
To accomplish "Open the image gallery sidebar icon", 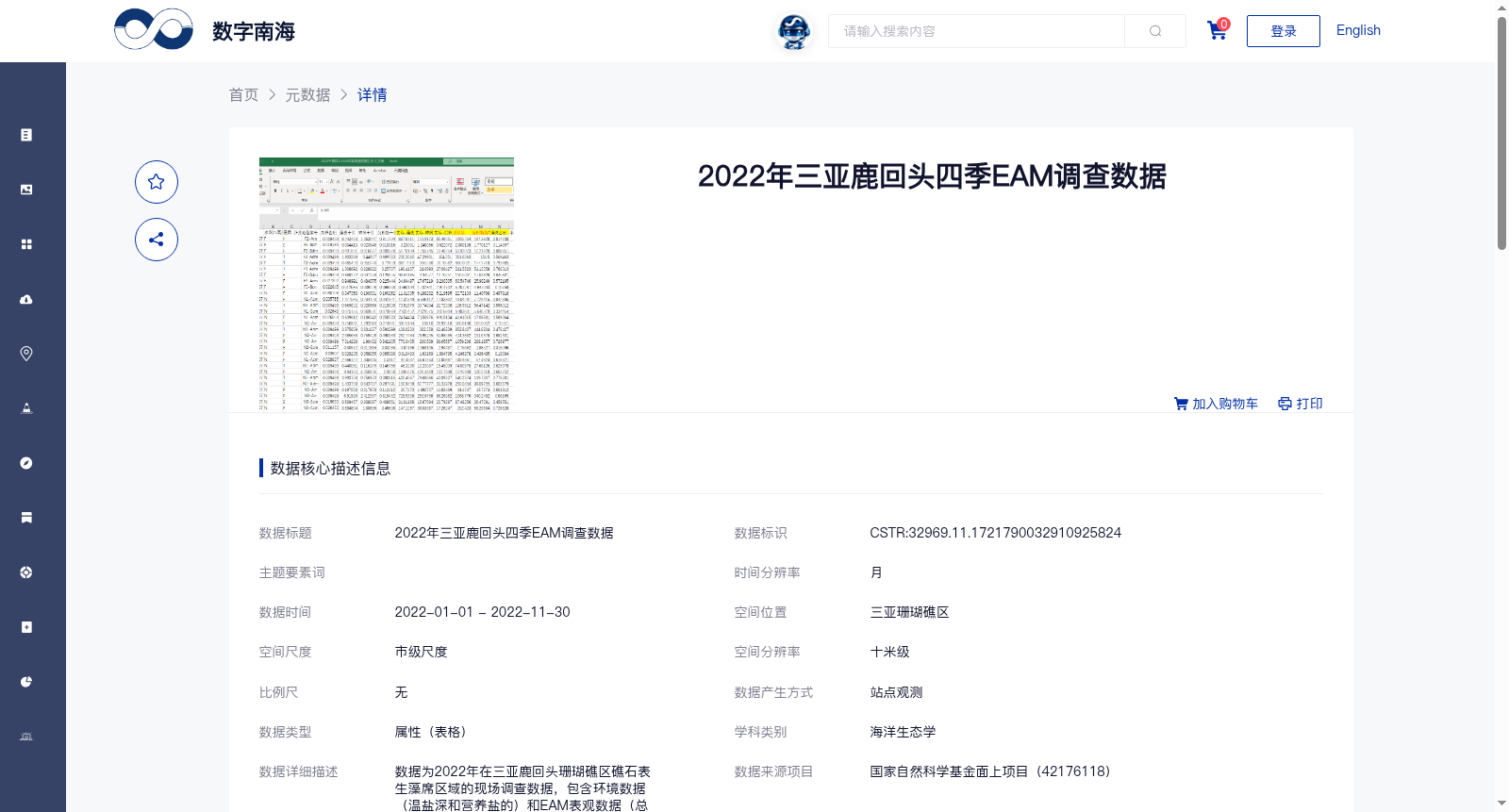I will pos(26,190).
